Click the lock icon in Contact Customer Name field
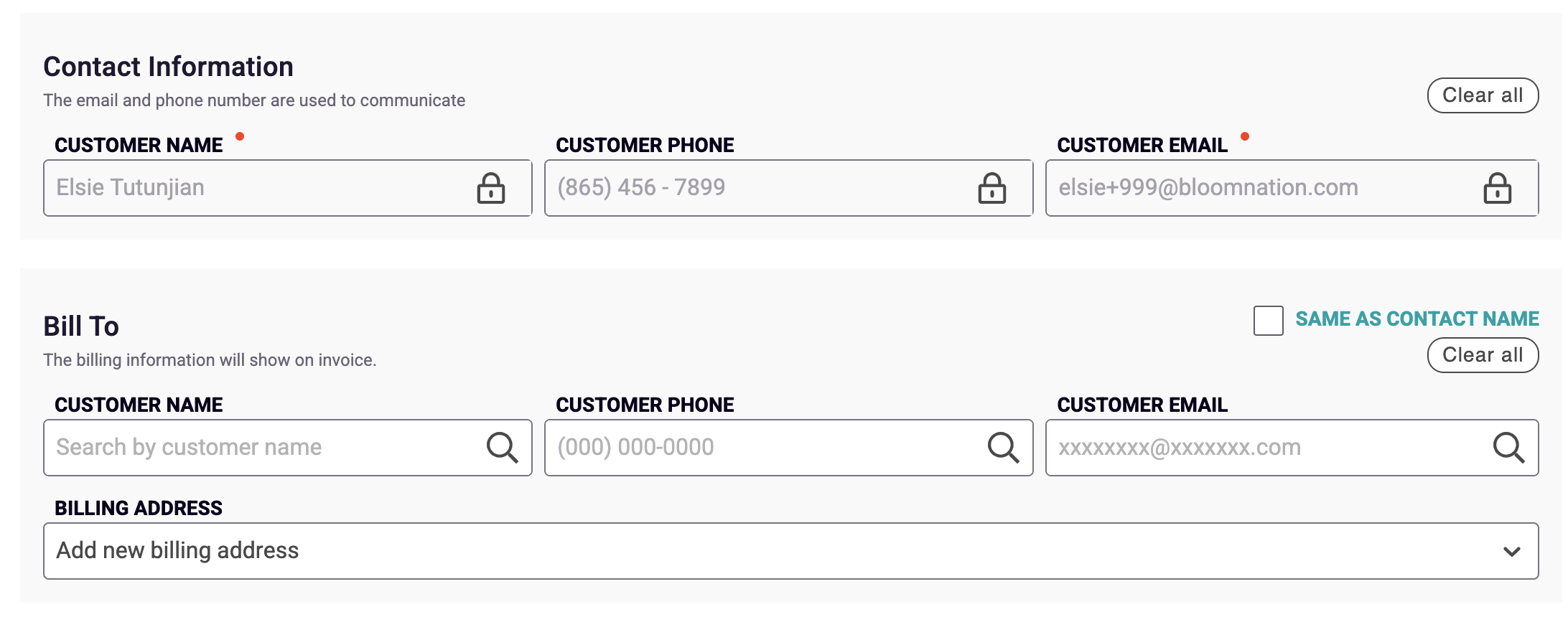The height and width of the screenshot is (617, 1568). tap(491, 188)
